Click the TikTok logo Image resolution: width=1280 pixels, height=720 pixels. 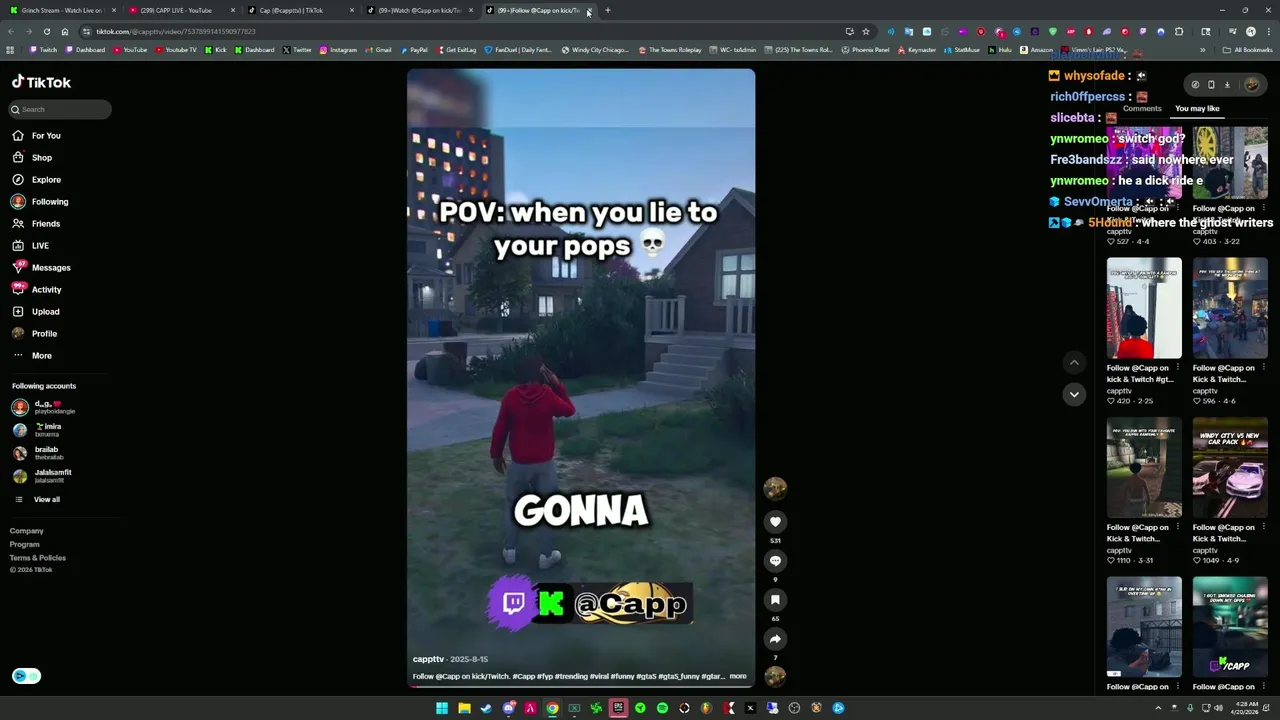(x=41, y=82)
